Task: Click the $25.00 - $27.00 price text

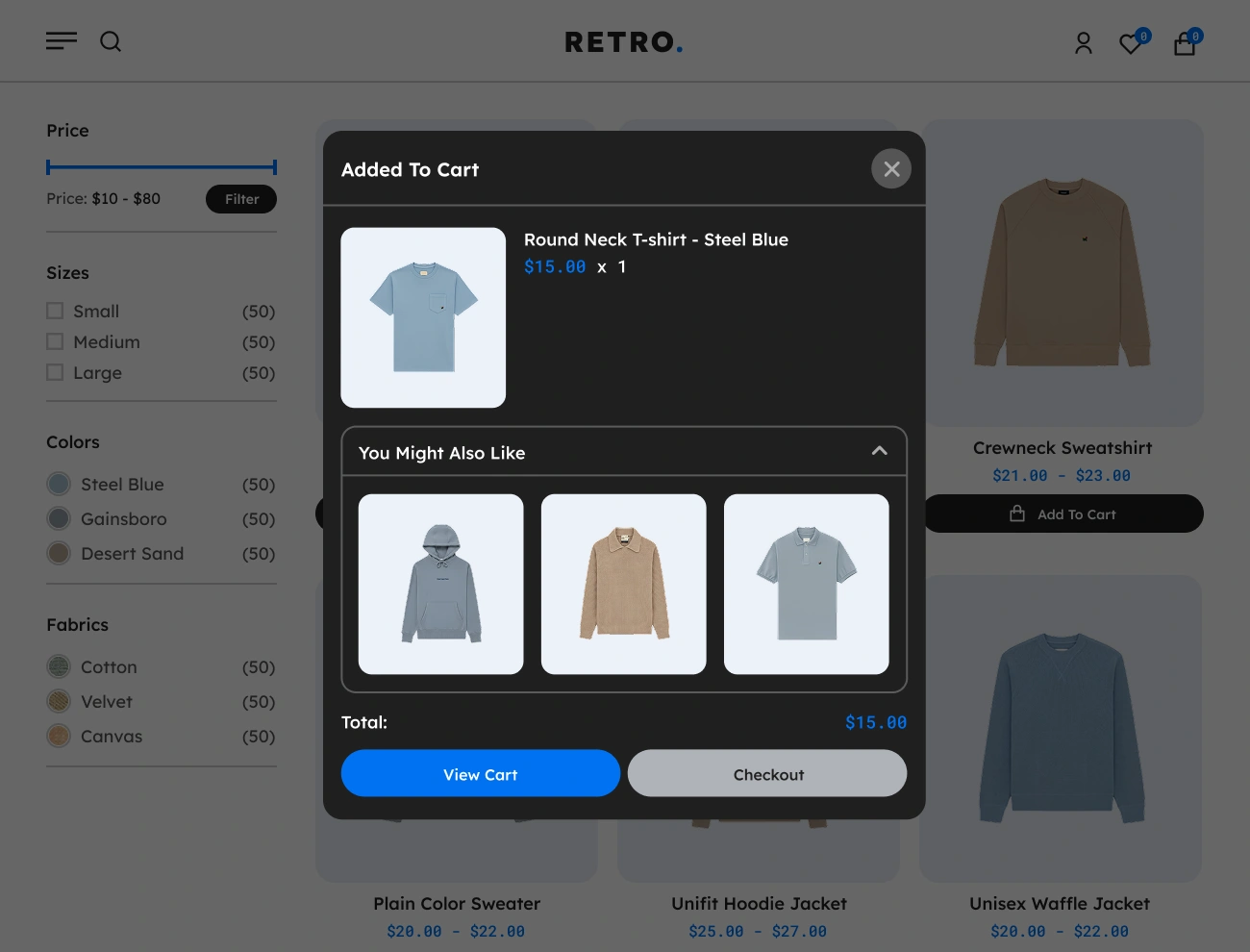Action: coord(758,931)
